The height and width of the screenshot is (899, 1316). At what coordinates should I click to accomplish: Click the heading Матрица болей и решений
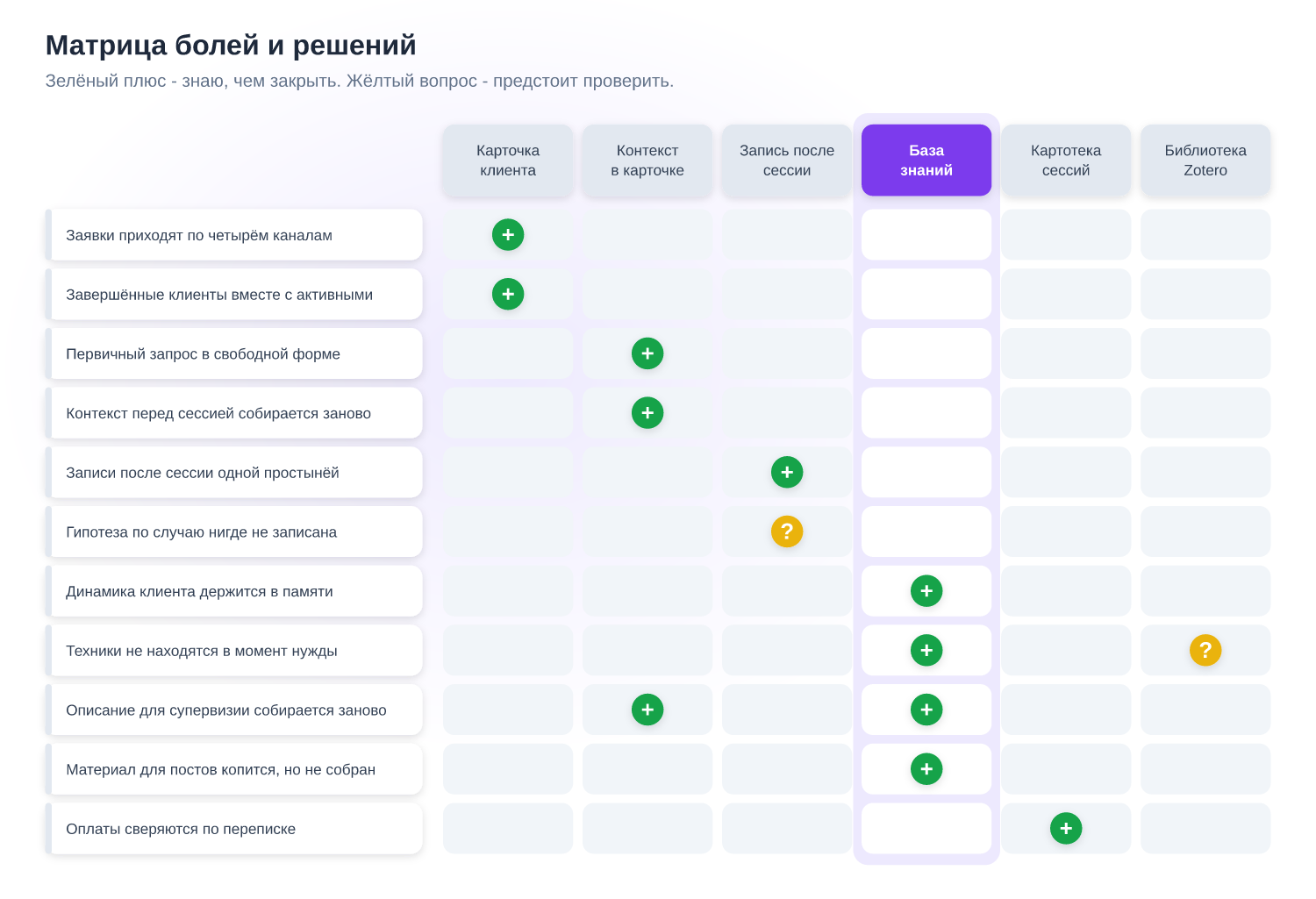(x=231, y=45)
